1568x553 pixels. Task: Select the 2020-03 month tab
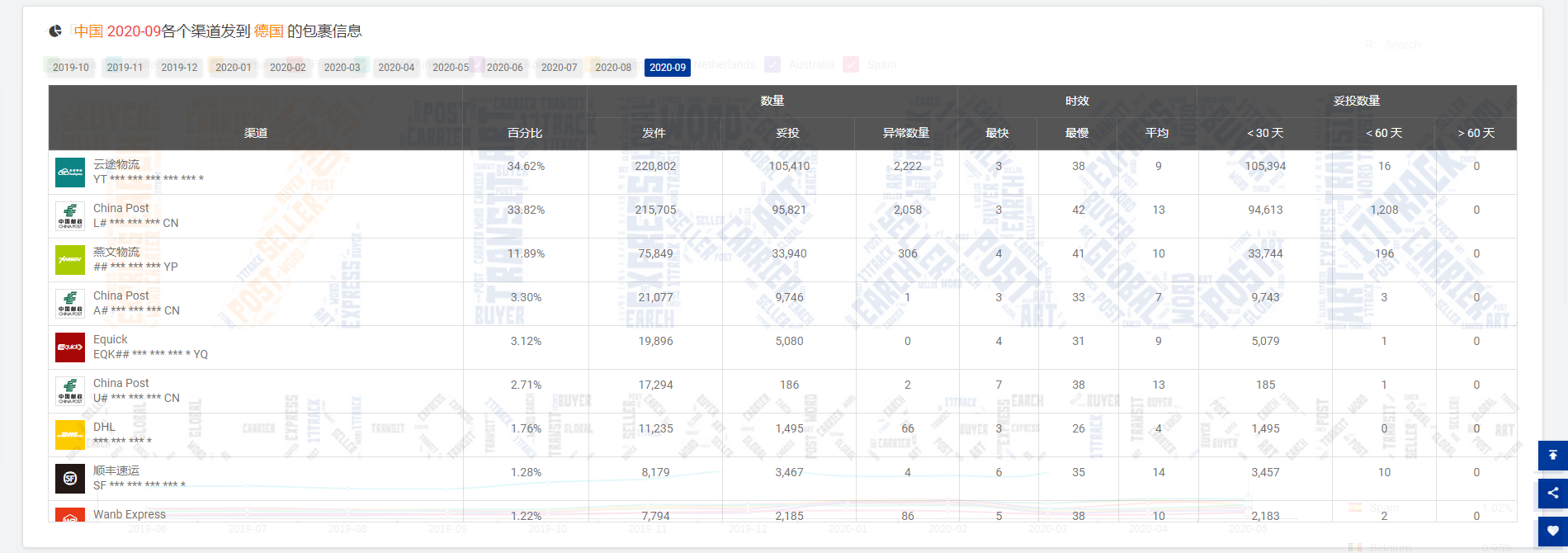342,68
